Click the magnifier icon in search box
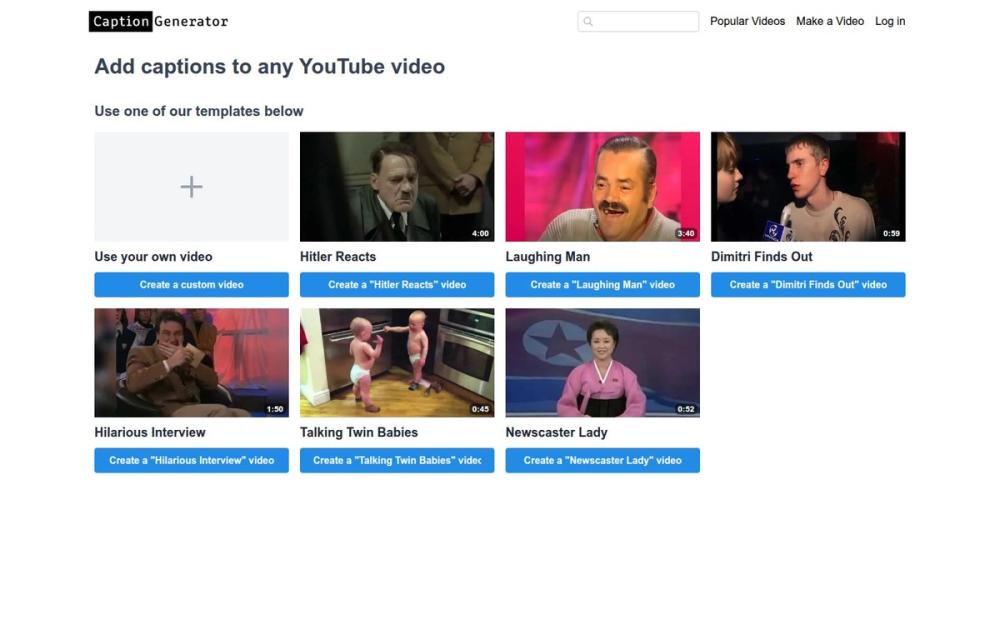This screenshot has height=625, width=1000. click(x=588, y=22)
